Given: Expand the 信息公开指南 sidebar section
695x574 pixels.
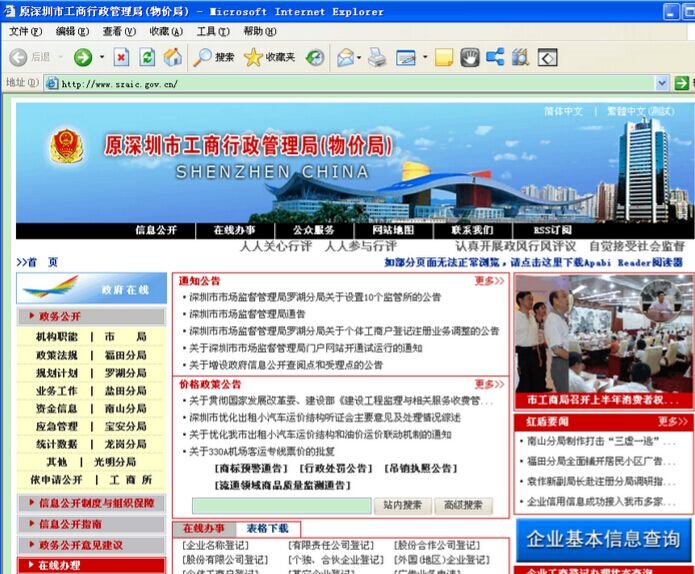Looking at the screenshot, I should (91, 524).
